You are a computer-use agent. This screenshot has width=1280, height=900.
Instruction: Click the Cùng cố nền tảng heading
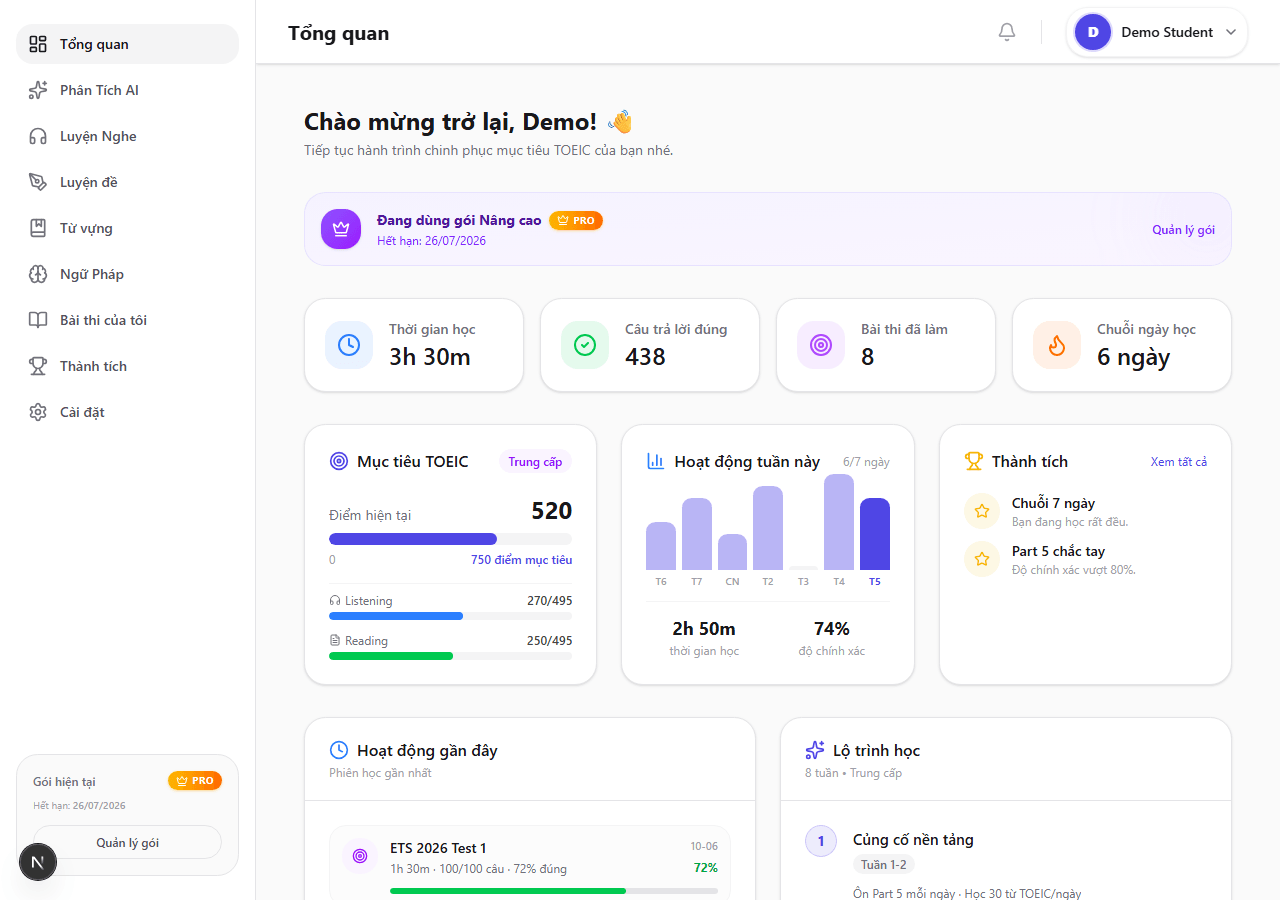coord(913,840)
